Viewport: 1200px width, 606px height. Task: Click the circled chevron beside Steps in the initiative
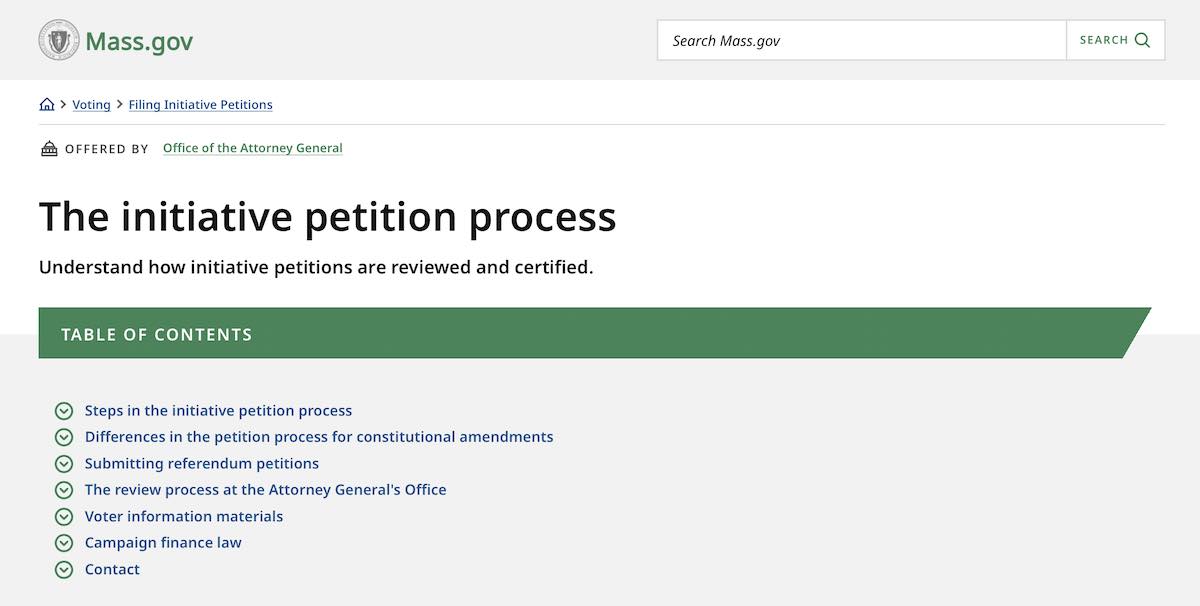click(x=64, y=411)
